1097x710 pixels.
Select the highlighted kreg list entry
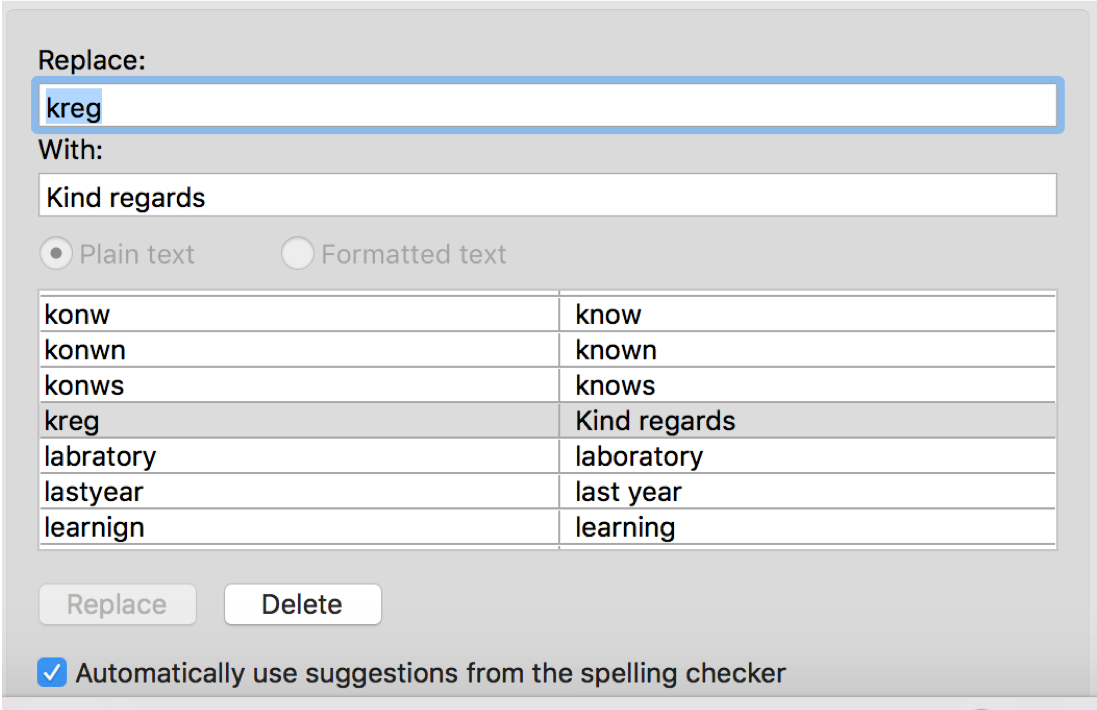coord(72,421)
